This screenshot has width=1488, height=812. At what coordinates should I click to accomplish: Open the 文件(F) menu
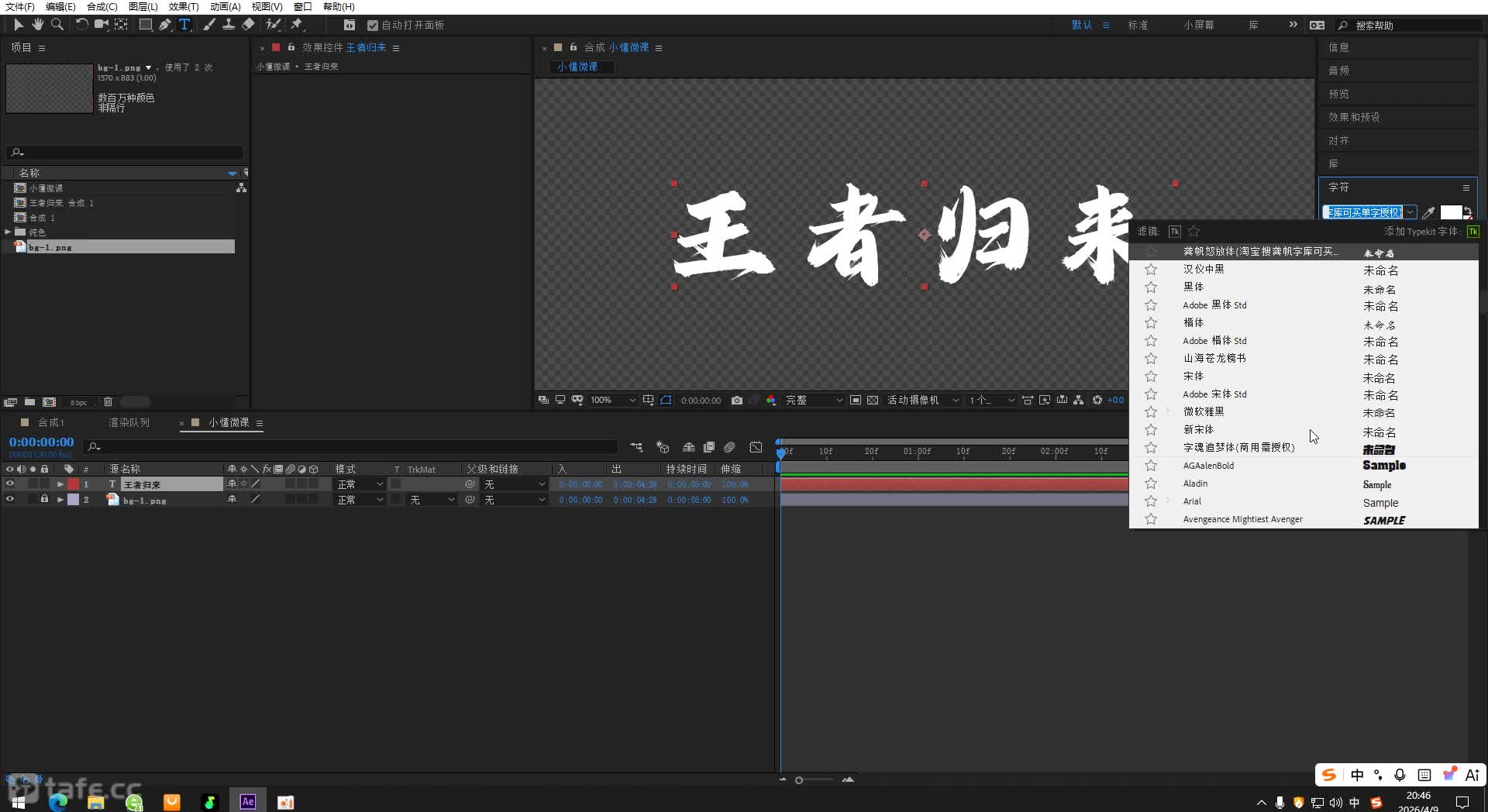click(19, 7)
